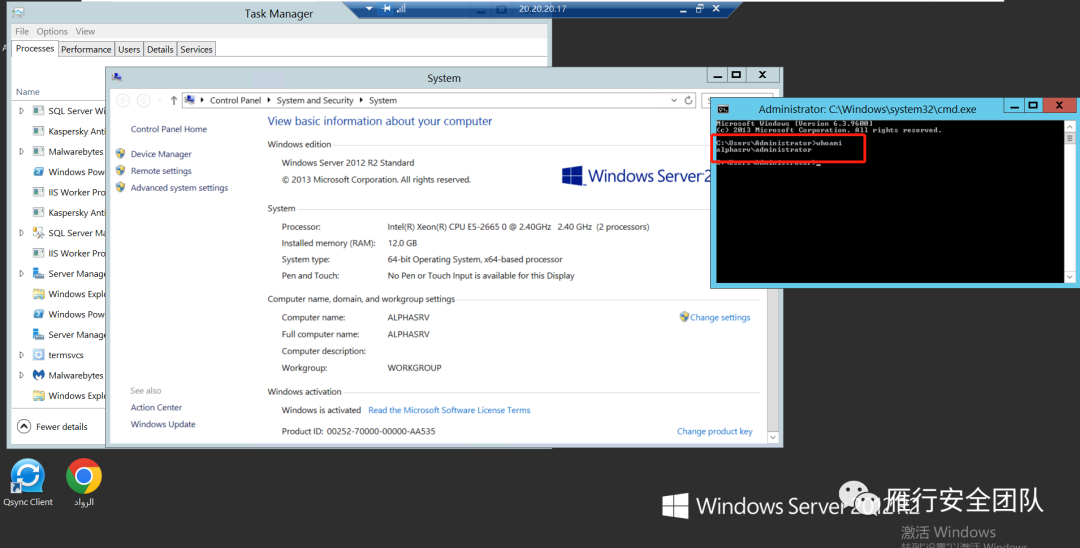Click the Product ID 00252-70000-00000-AA535
The width and height of the screenshot is (1080, 548).
coord(358,432)
